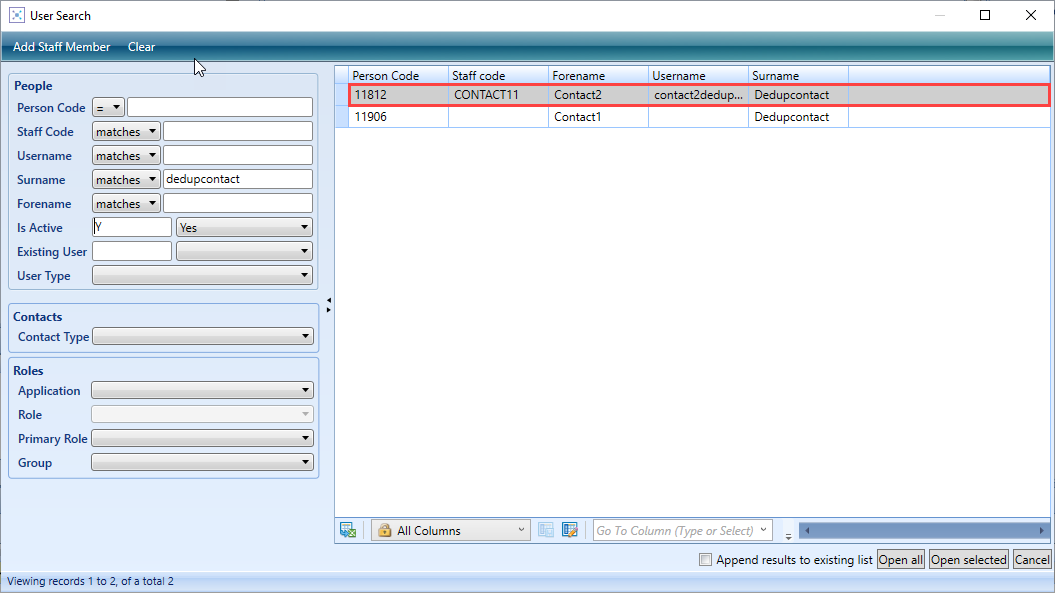This screenshot has width=1055, height=593.
Task: Click the lock icon beside All Columns
Action: click(x=384, y=530)
